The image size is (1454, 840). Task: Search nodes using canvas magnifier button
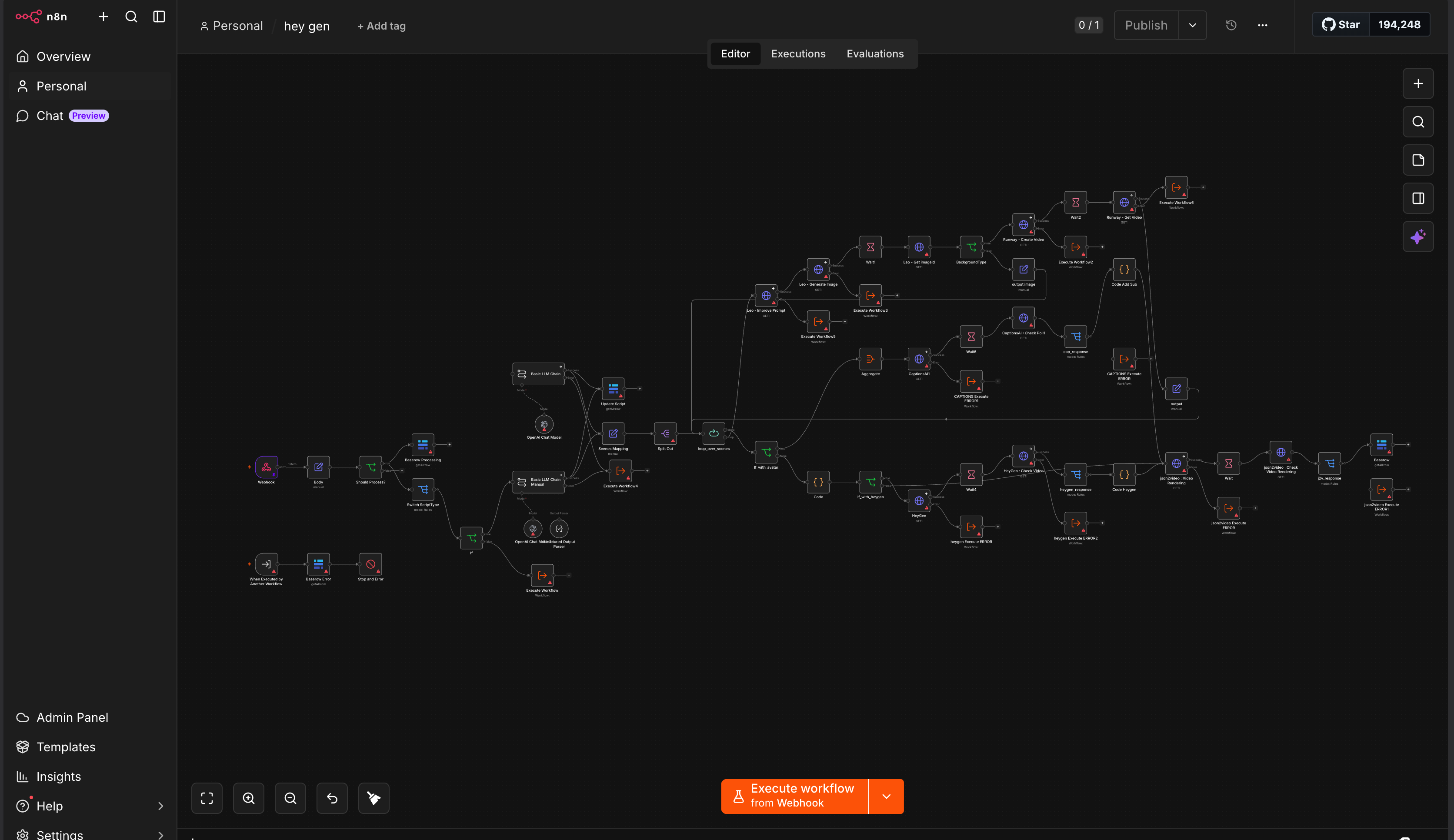click(x=1418, y=122)
